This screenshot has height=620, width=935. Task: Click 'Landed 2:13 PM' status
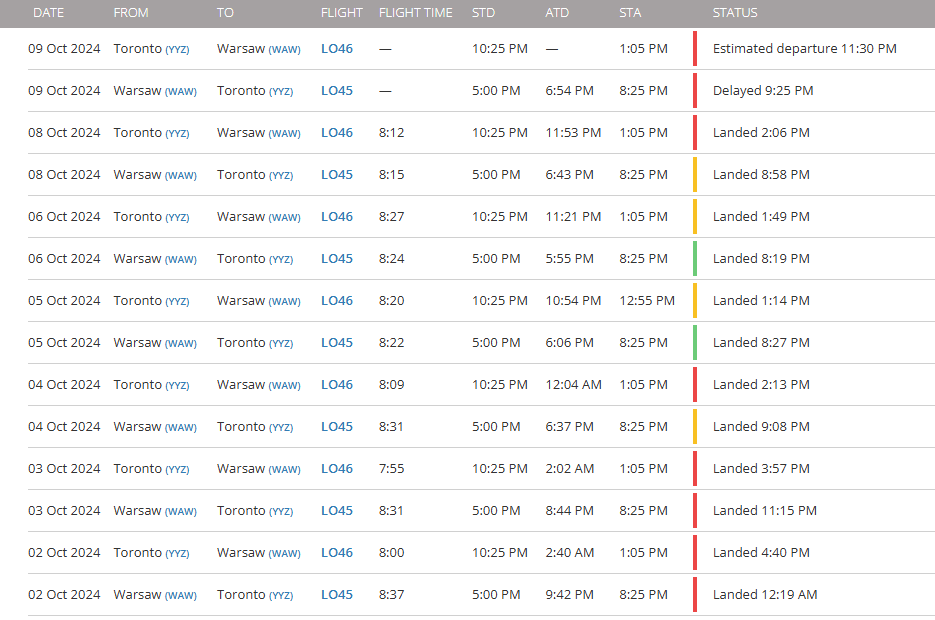click(761, 385)
